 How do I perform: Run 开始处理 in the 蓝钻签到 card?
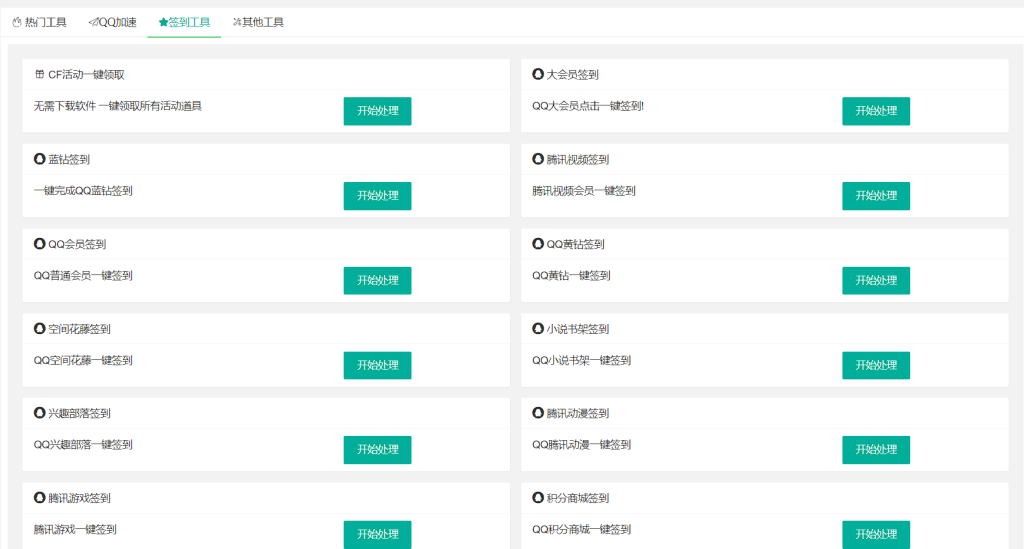coord(377,196)
